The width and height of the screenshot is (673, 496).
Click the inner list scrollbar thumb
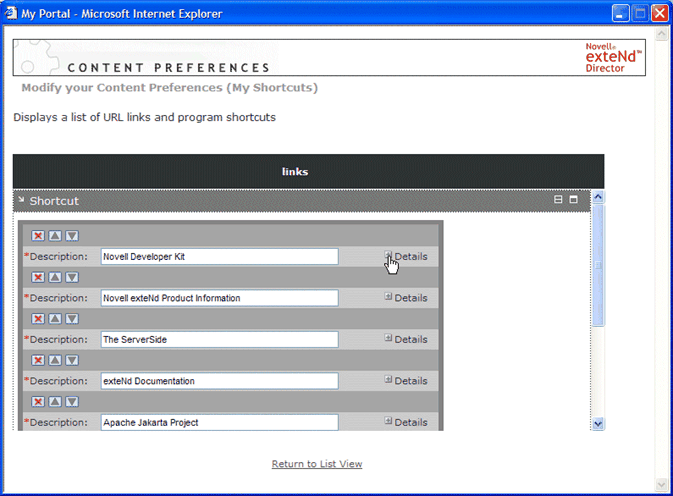598,265
